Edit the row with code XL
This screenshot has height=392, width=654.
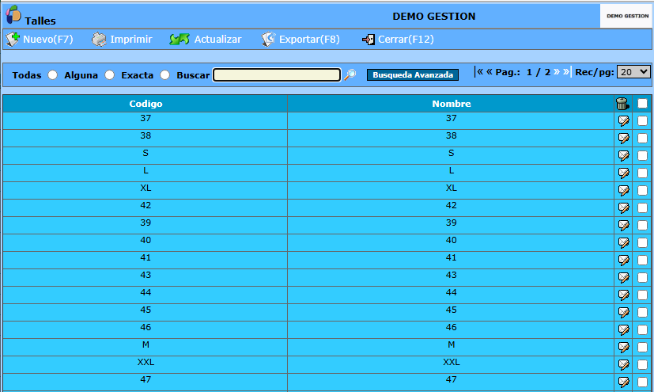pos(623,191)
